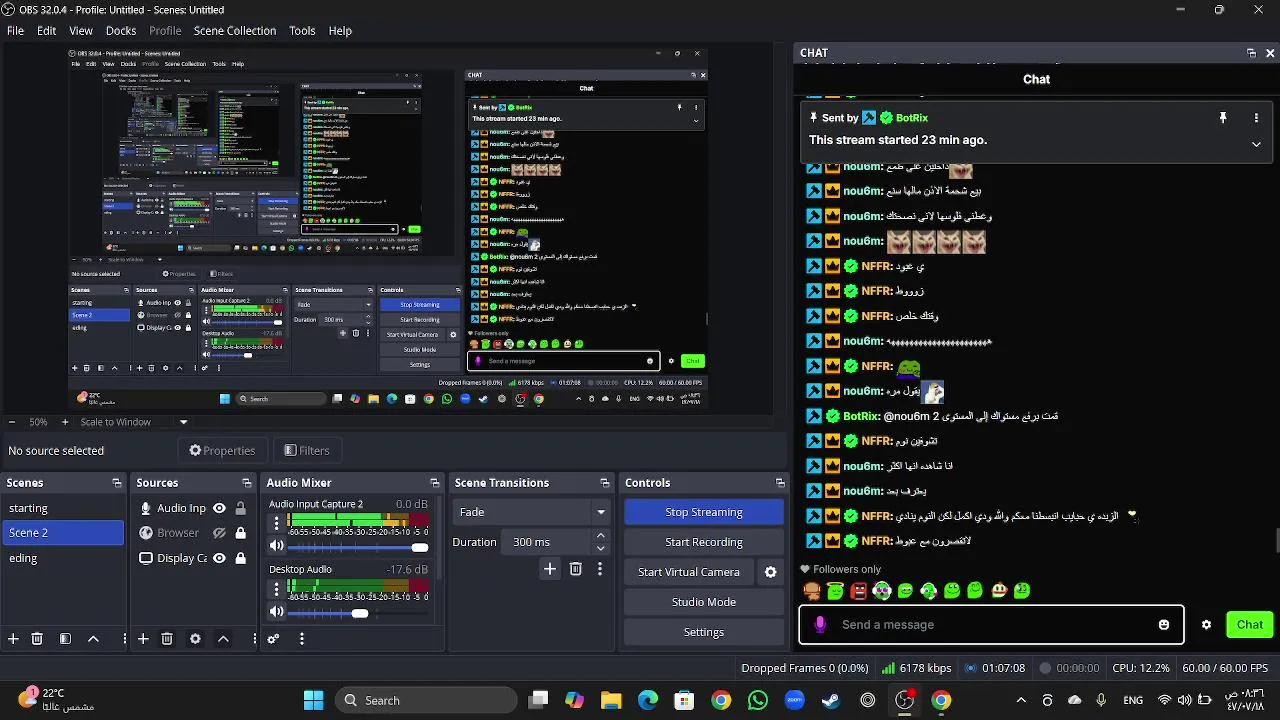Pop out the Controls dock
This screenshot has width=1280, height=720.
tap(779, 483)
